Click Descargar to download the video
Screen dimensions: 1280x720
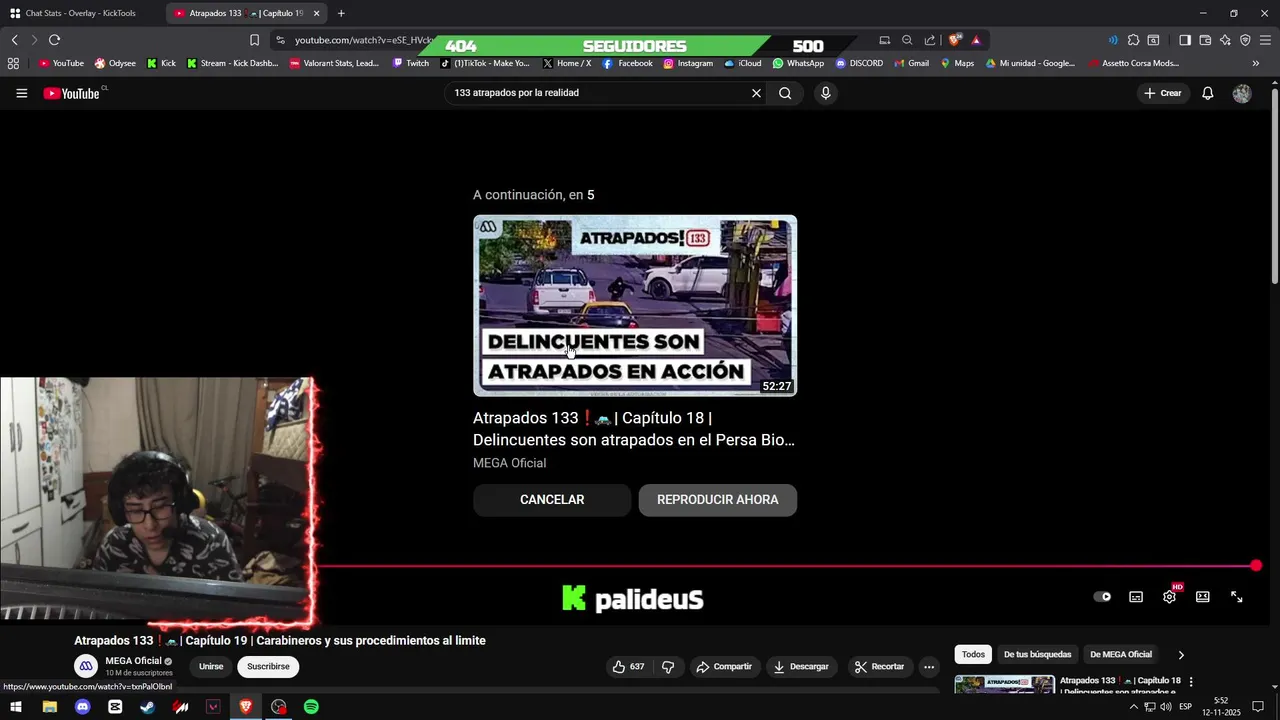click(x=800, y=667)
